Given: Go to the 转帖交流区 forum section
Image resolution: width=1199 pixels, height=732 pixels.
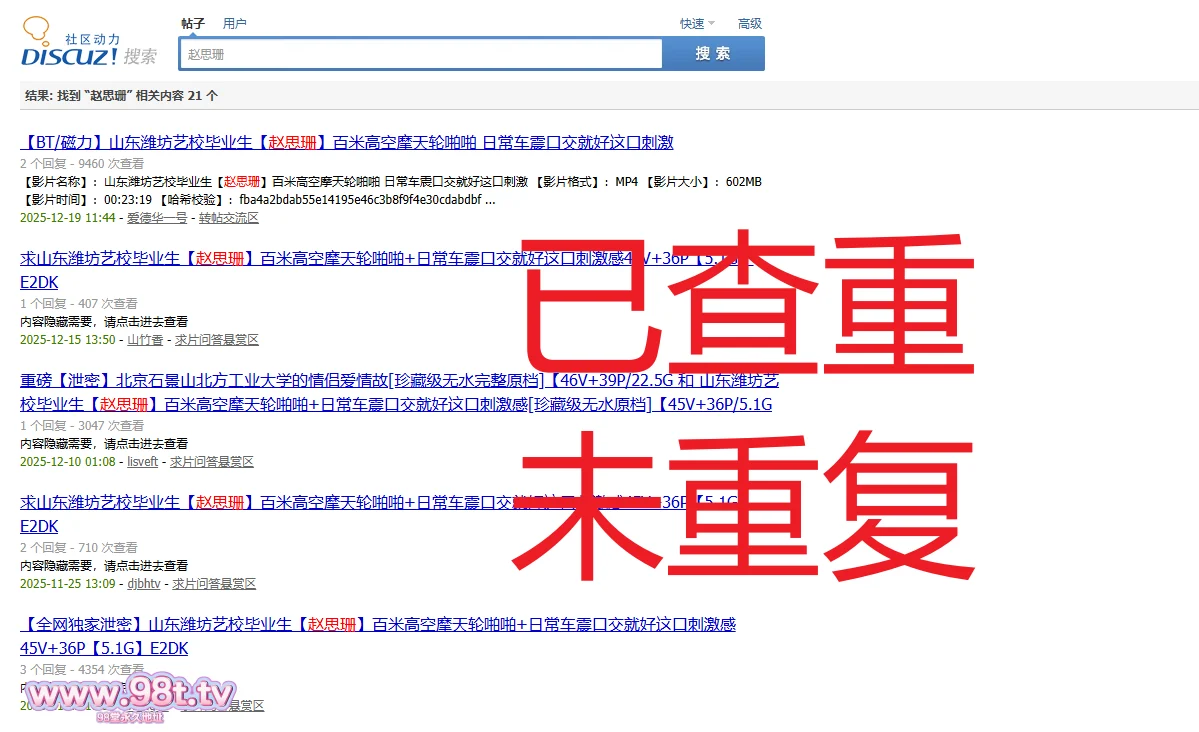Looking at the screenshot, I should [x=228, y=218].
